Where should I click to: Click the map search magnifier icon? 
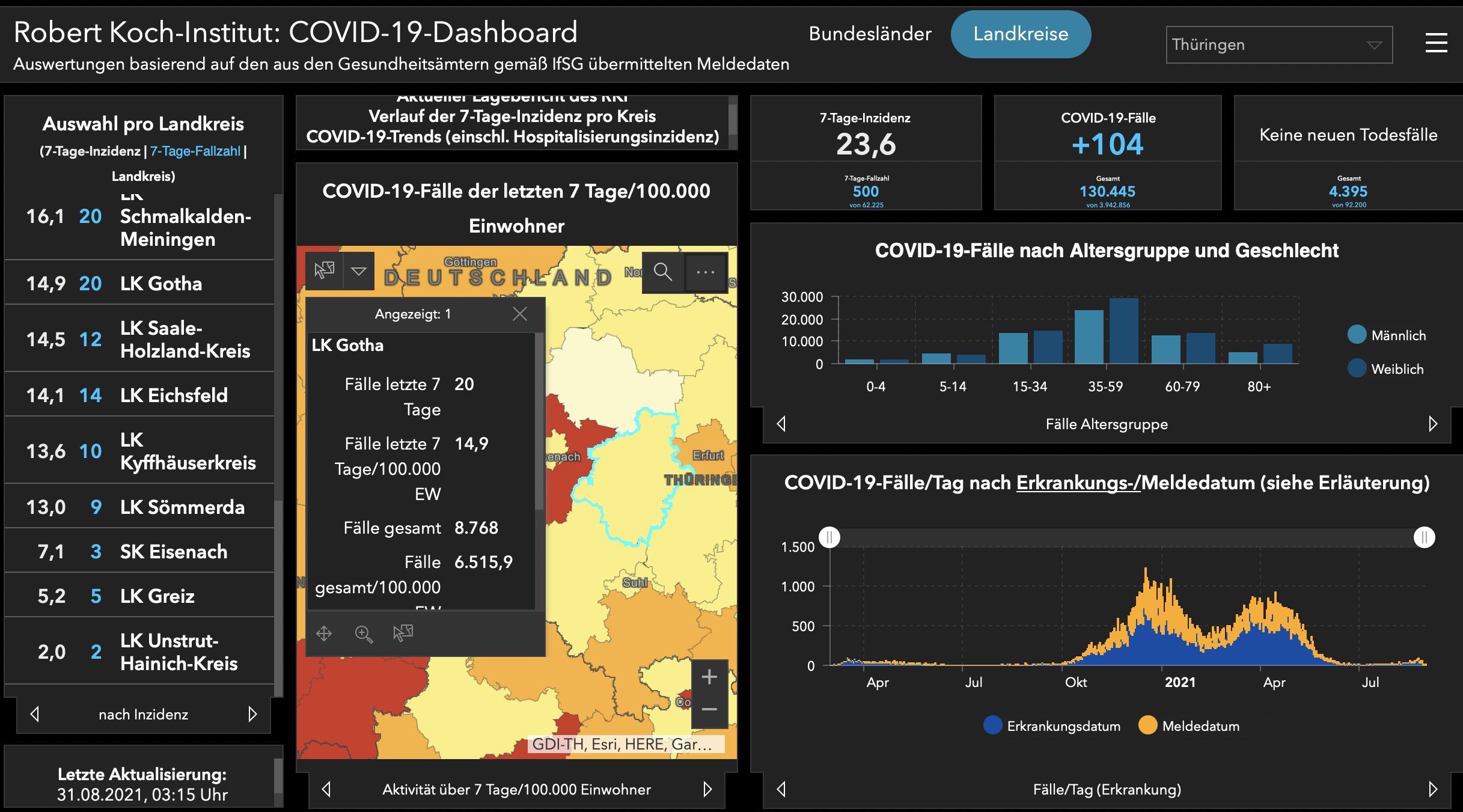coord(663,272)
